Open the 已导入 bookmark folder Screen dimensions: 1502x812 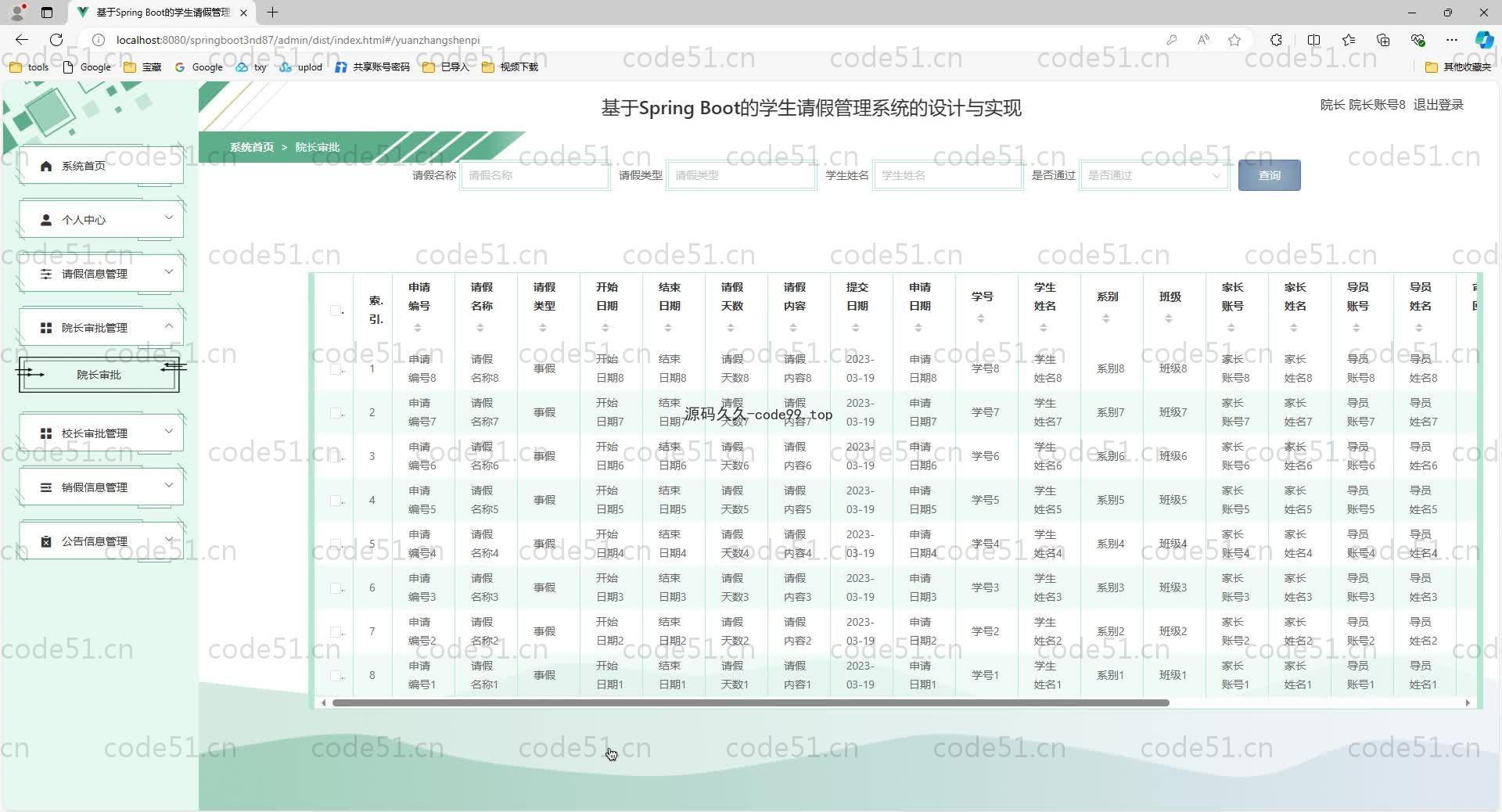pyautogui.click(x=446, y=67)
